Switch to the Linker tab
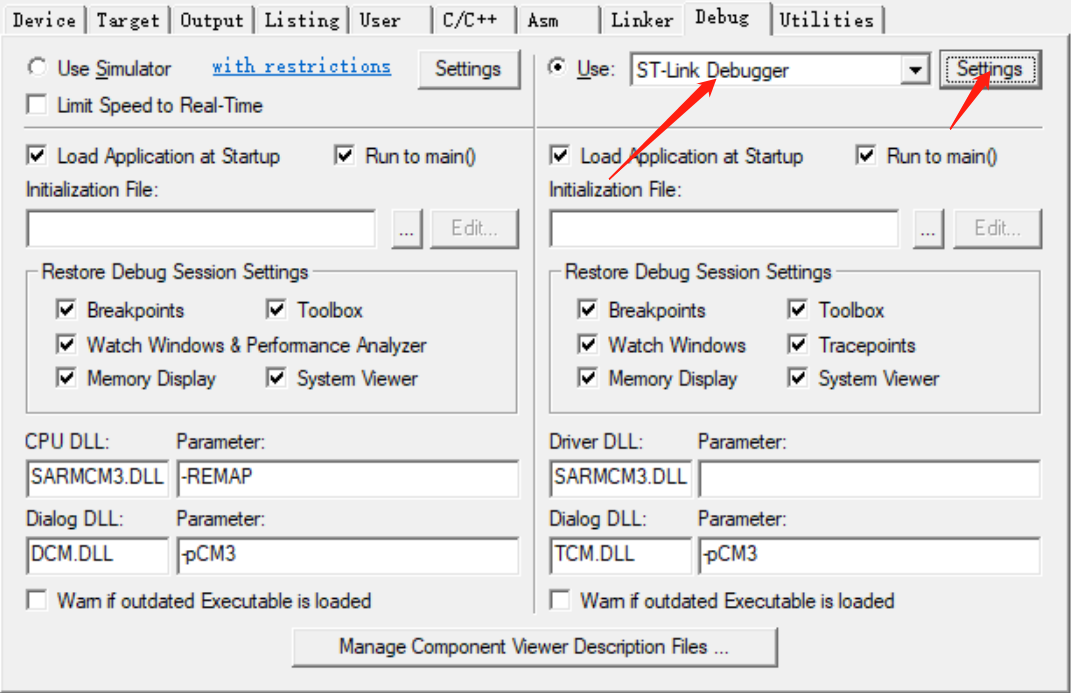This screenshot has width=1071, height=693. 641,19
